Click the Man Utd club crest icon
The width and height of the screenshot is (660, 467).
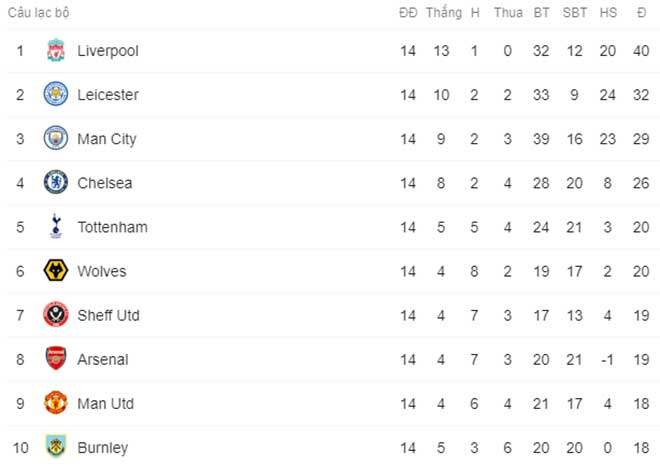(55, 403)
